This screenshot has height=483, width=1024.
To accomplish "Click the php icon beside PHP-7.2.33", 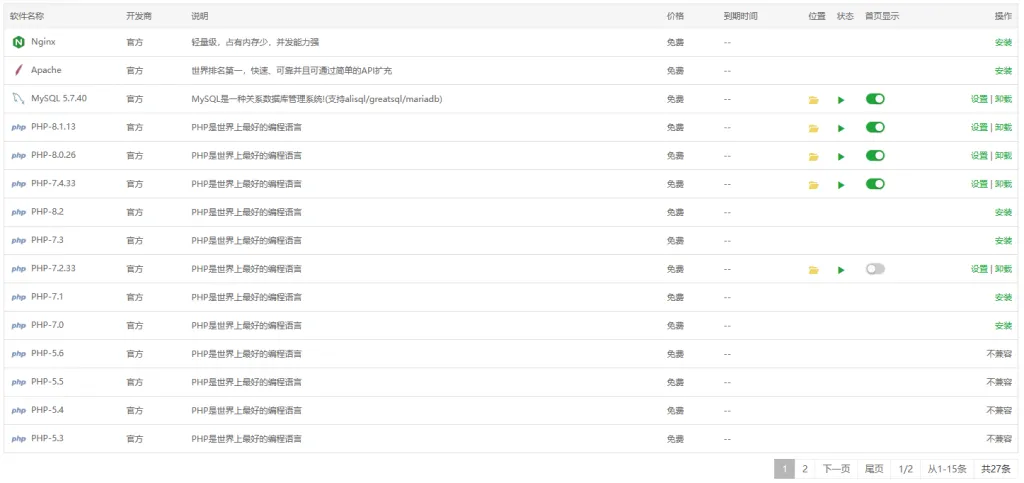I will coord(18,269).
